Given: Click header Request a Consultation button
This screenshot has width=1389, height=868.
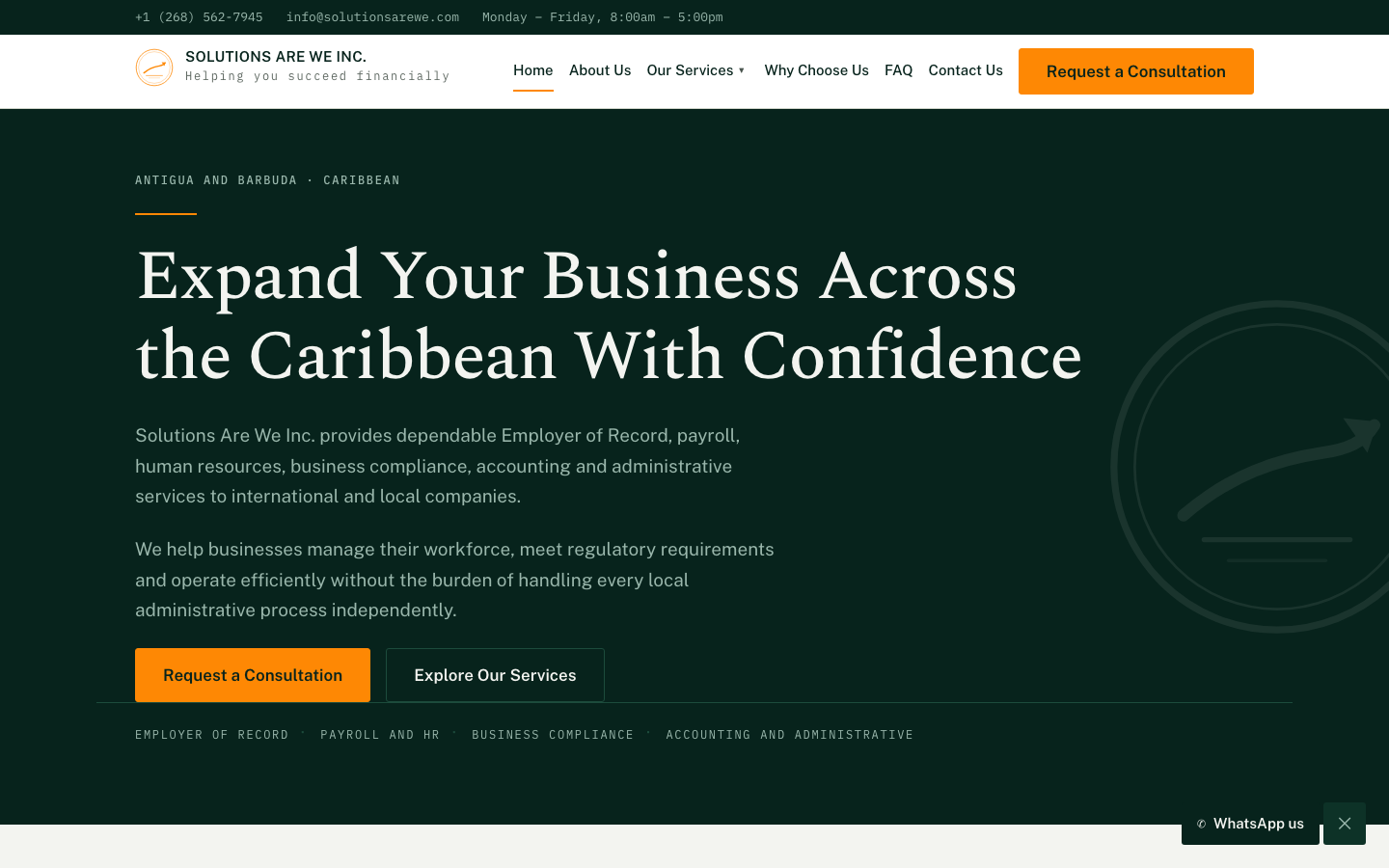Looking at the screenshot, I should coord(1136,71).
